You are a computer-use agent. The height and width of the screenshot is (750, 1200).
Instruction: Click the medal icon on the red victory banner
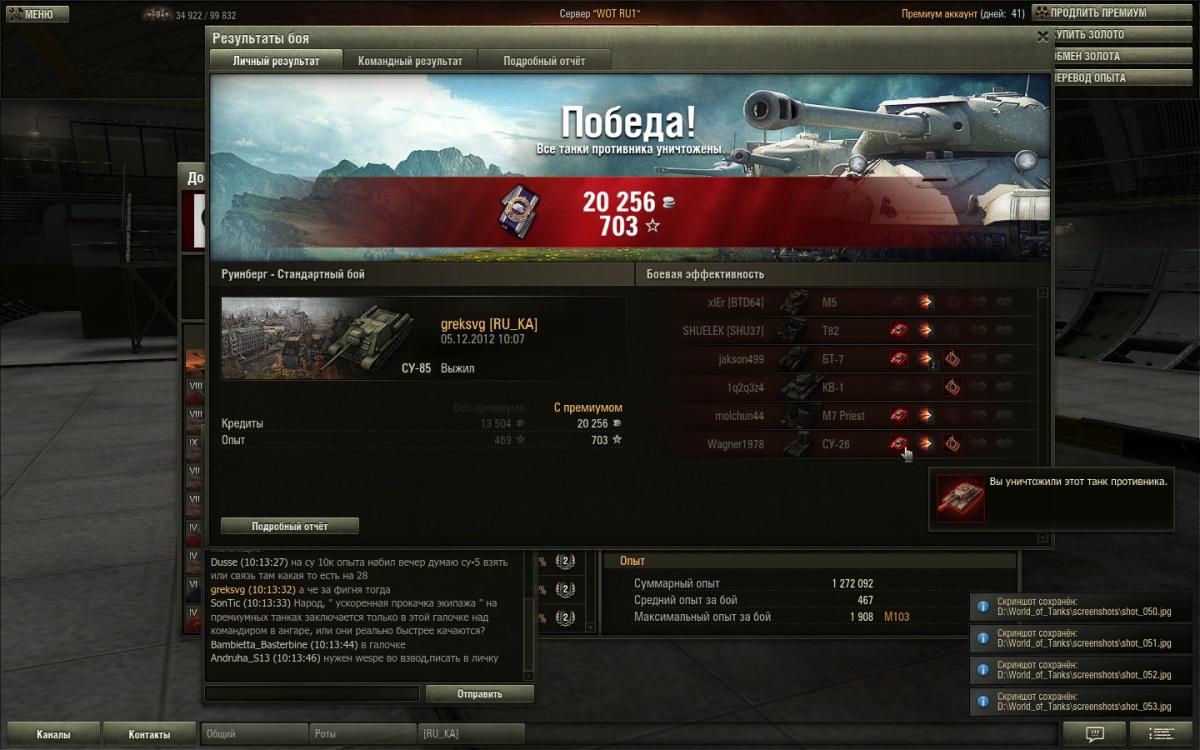tap(515, 210)
